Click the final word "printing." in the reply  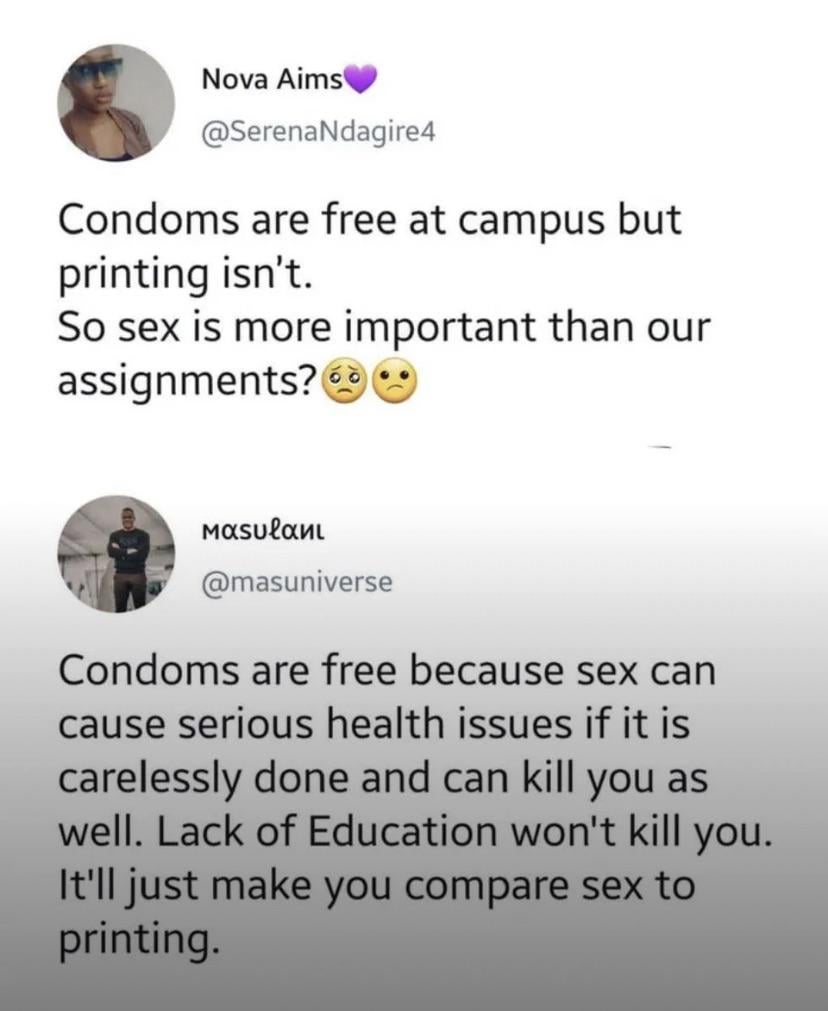coord(136,938)
